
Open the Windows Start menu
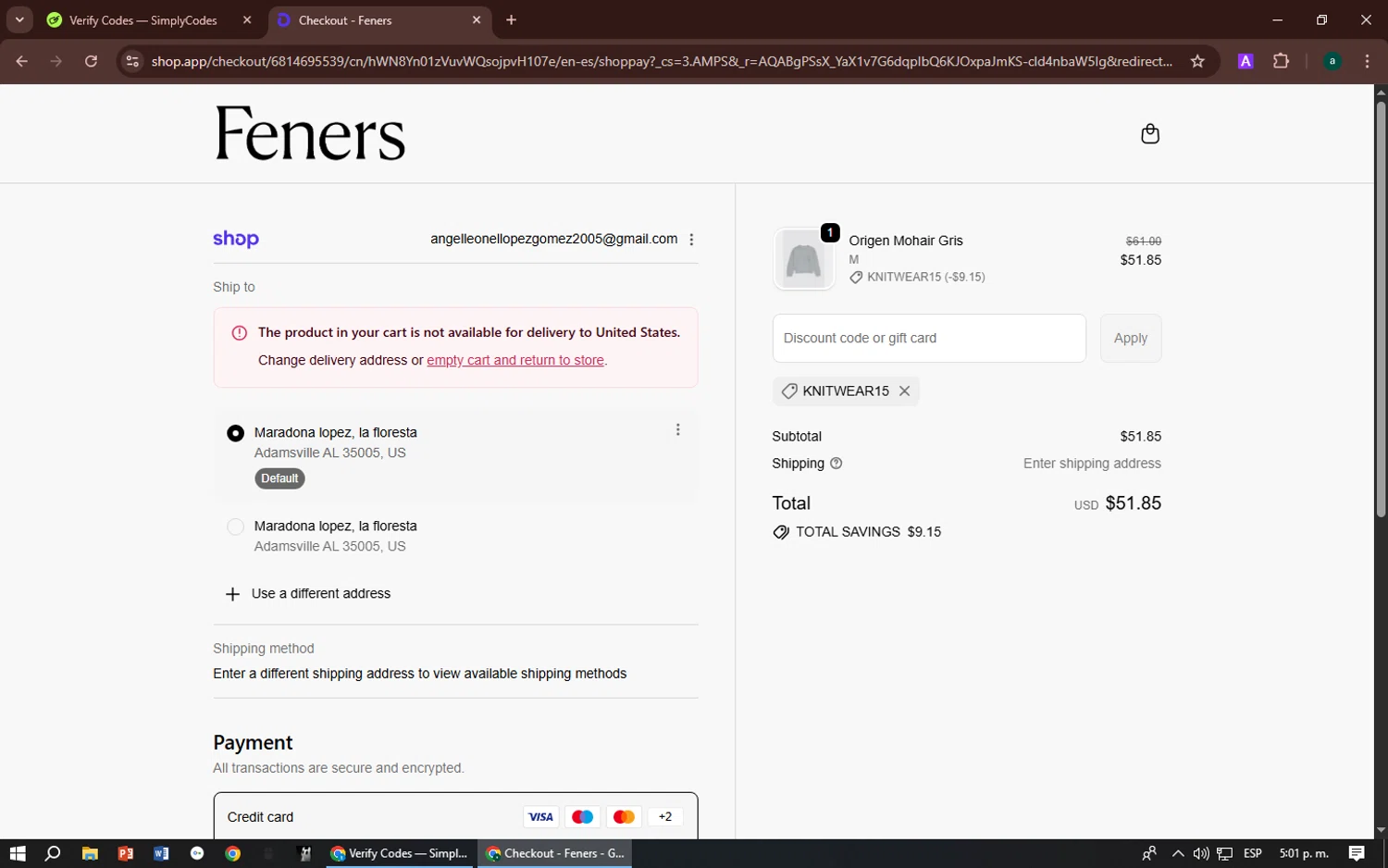click(17, 853)
